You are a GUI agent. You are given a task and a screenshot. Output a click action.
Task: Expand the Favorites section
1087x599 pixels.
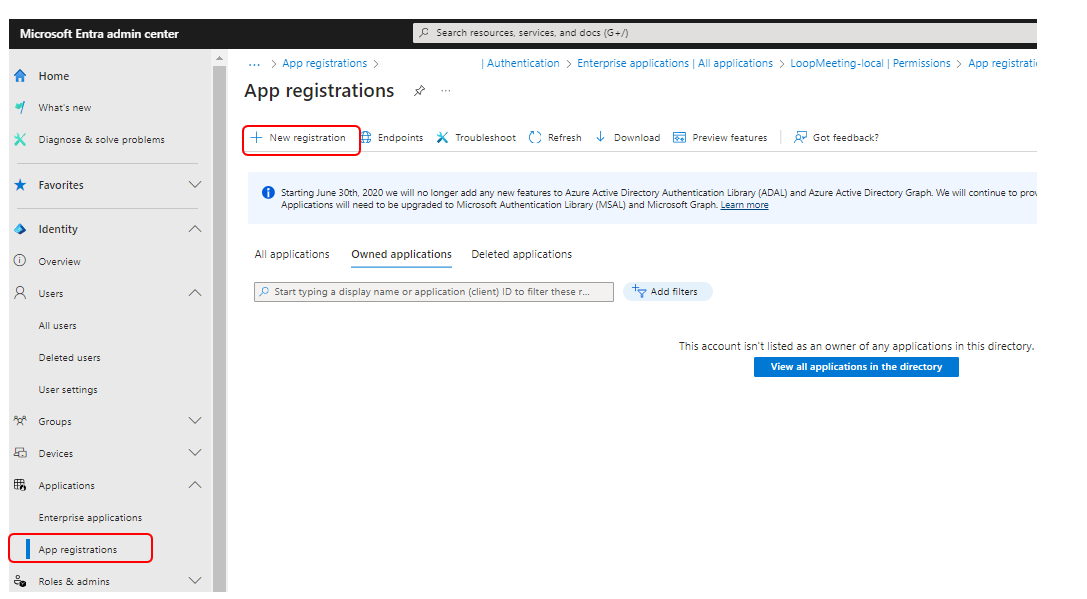[x=195, y=184]
